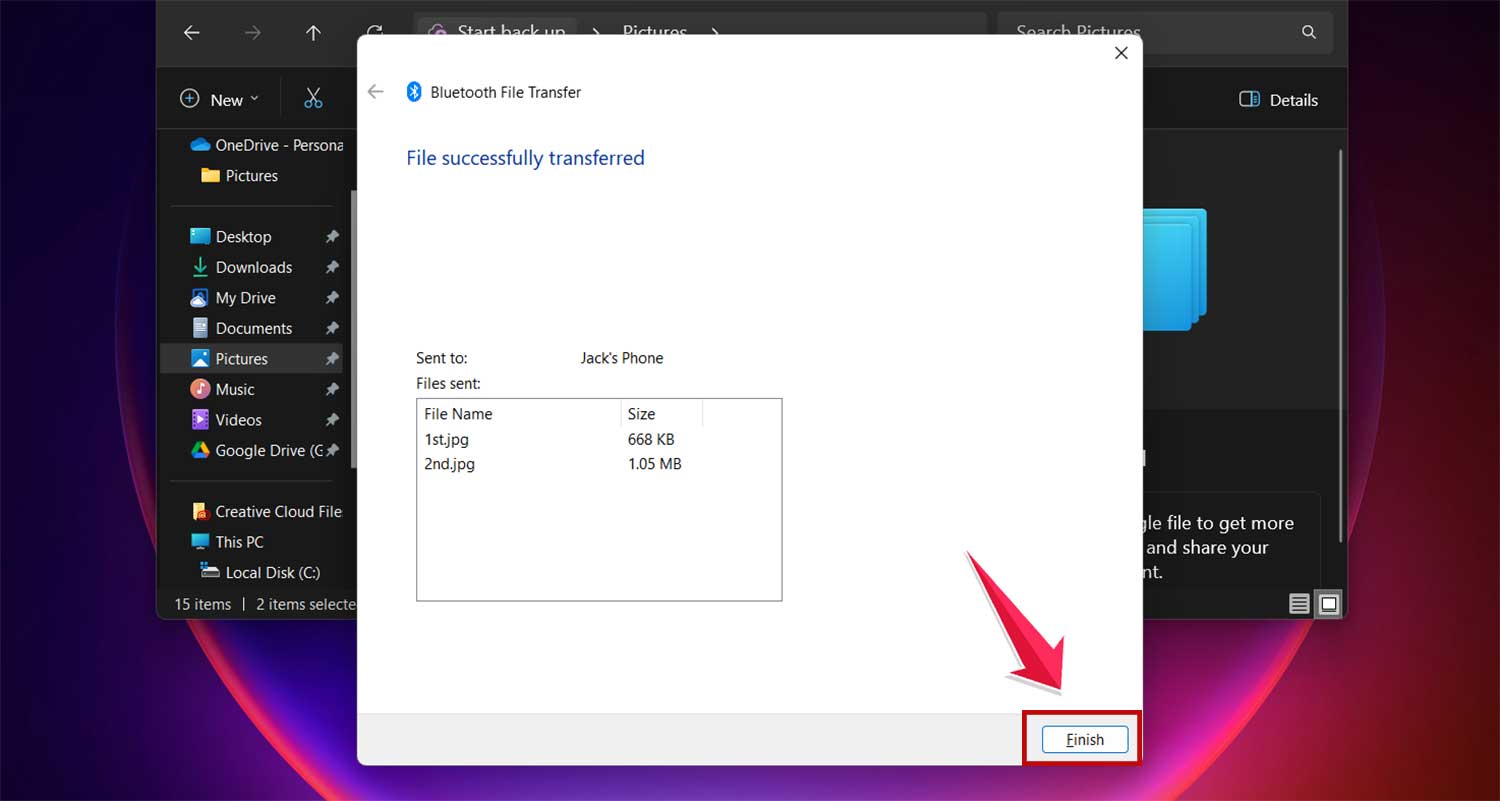Click Finish to close the transfer dialog
Viewport: 1500px width, 801px height.
click(x=1083, y=739)
